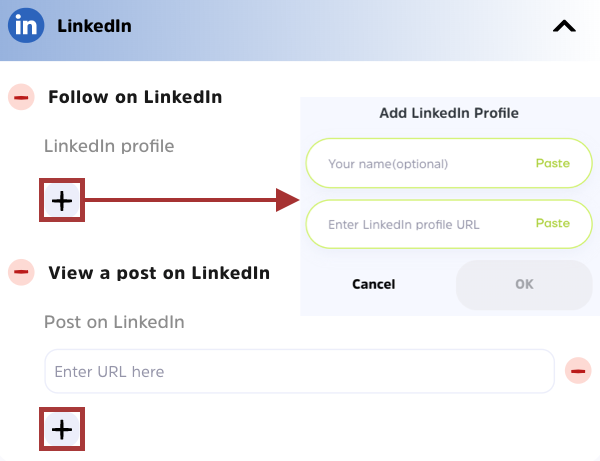The image size is (600, 461).
Task: Delete the post URL row using minus icon
Action: pyautogui.click(x=578, y=371)
